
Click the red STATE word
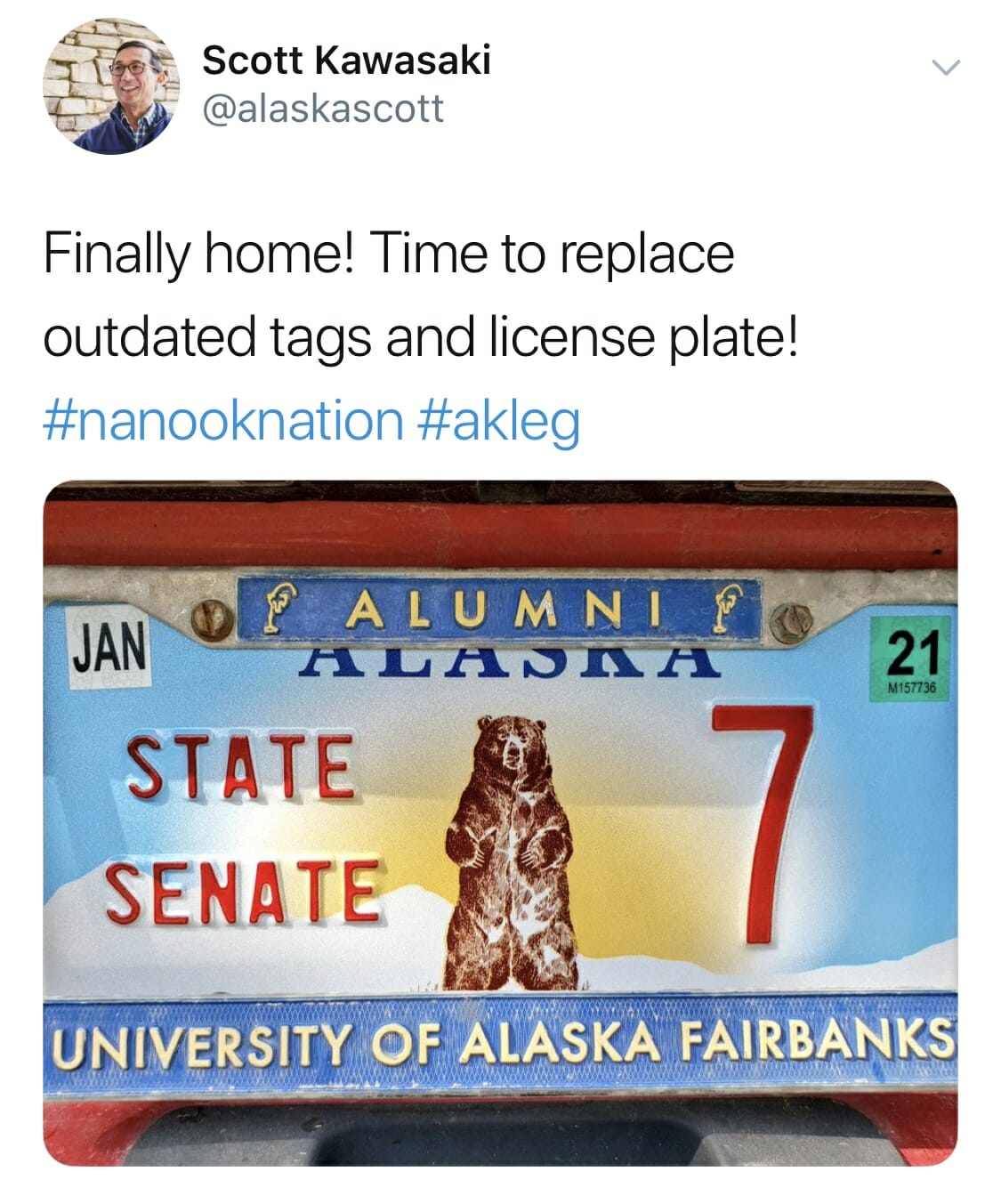(x=241, y=764)
